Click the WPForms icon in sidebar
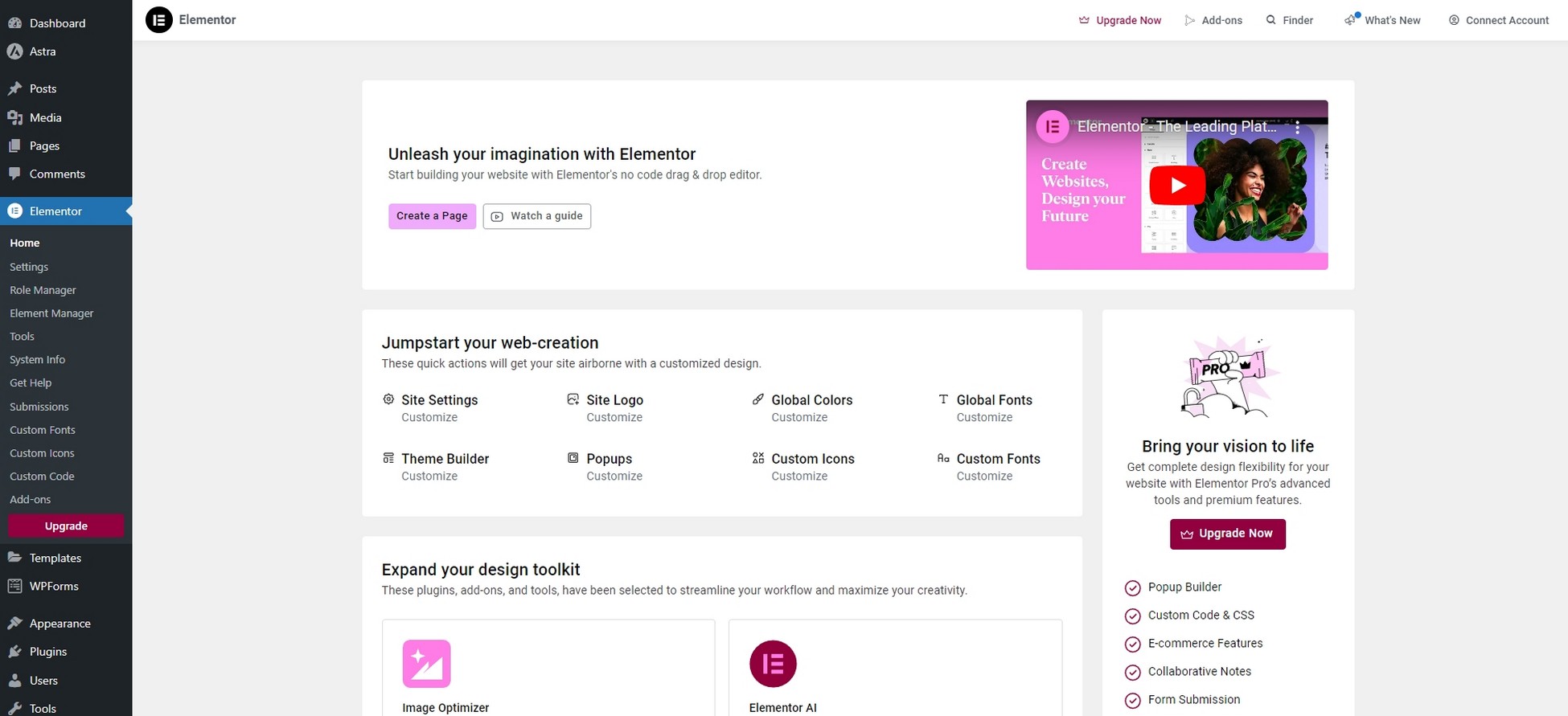This screenshot has height=716, width=1568. 14,586
